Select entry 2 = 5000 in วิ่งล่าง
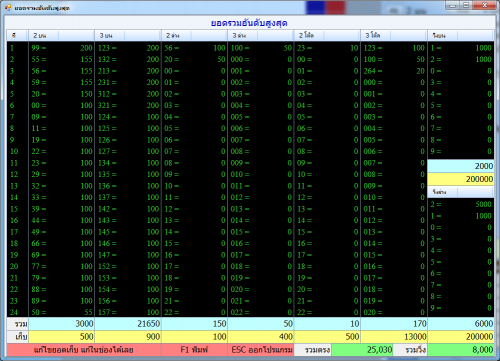Viewport: 500px width, 361px height. click(x=461, y=204)
